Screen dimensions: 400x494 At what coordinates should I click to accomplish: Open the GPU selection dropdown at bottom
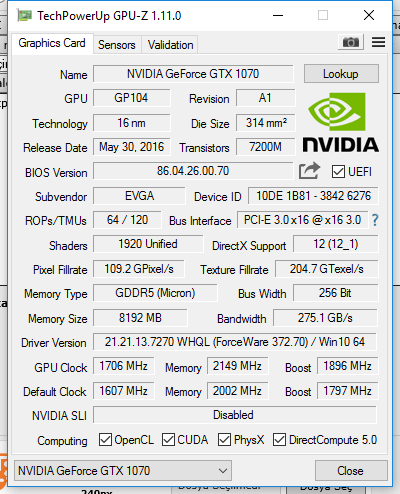(123, 471)
